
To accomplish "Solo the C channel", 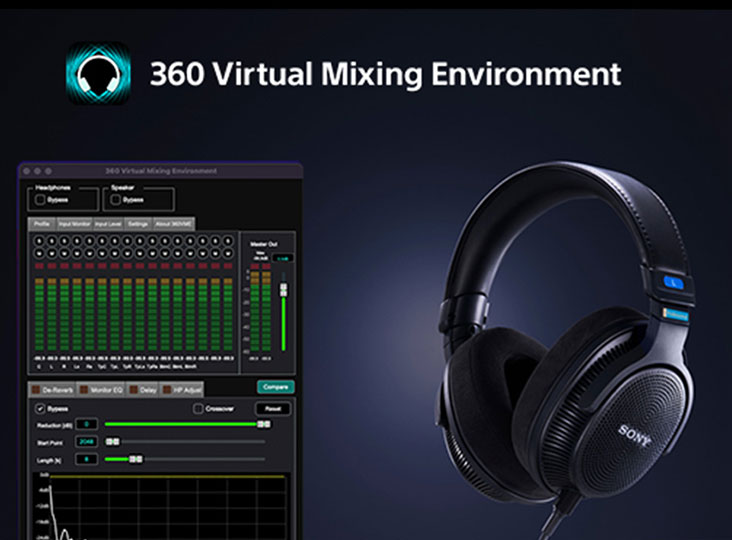I will tap(39, 241).
